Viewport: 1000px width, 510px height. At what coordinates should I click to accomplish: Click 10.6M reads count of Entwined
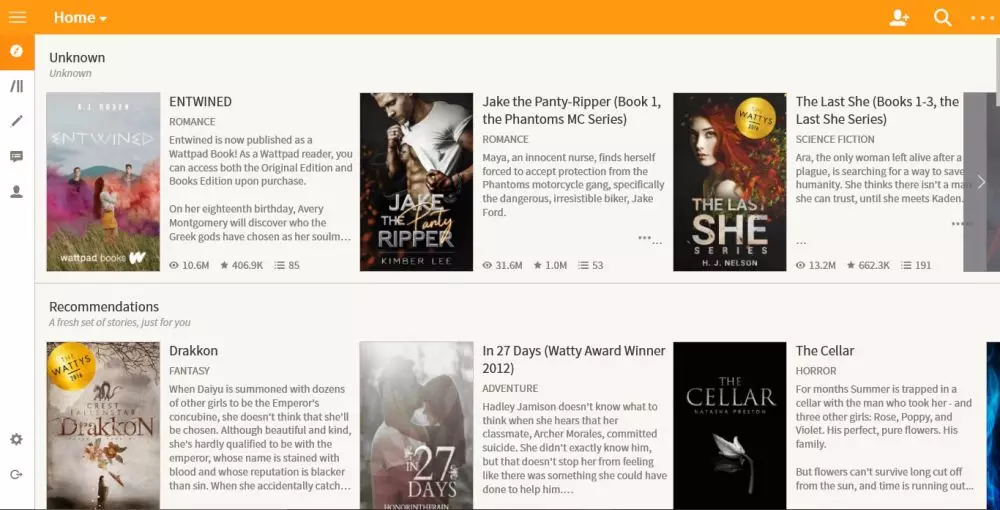pyautogui.click(x=189, y=265)
